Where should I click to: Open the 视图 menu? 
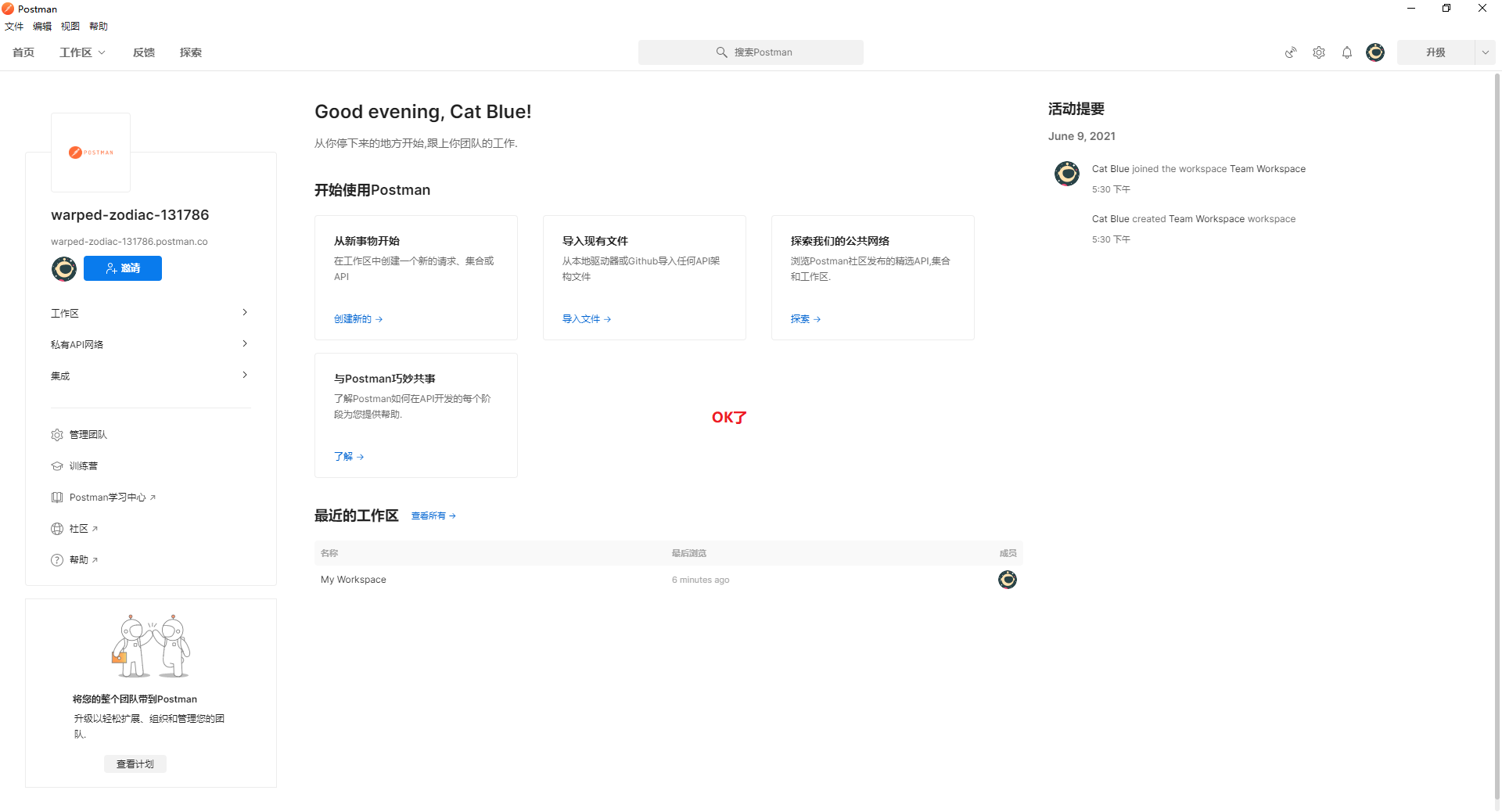(x=70, y=27)
